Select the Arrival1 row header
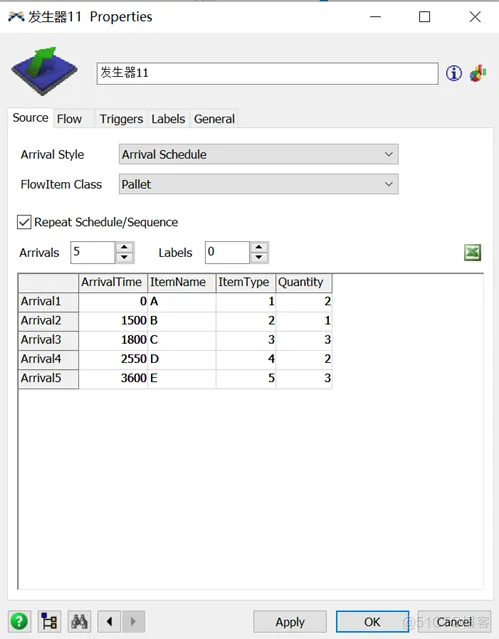Image resolution: width=499 pixels, height=639 pixels. pos(48,302)
